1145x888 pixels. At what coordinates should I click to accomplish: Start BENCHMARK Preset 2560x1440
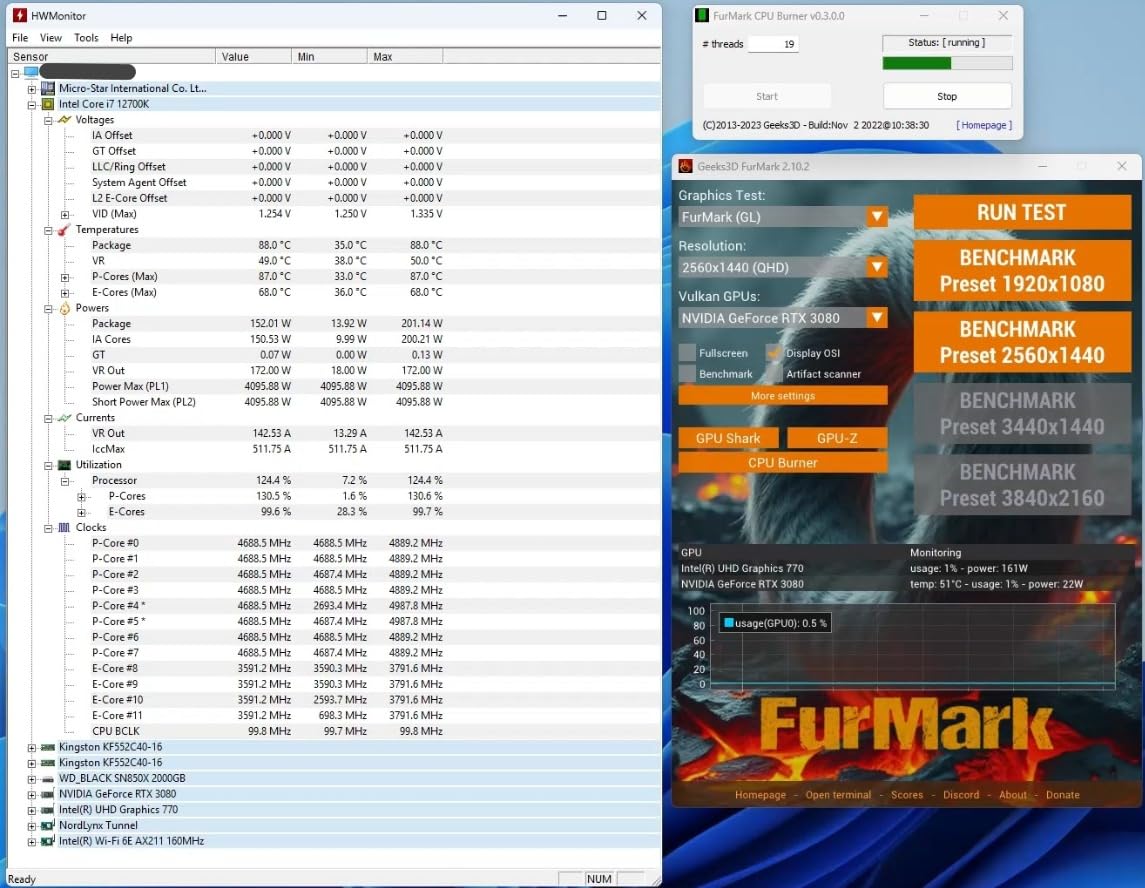[x=1022, y=342]
